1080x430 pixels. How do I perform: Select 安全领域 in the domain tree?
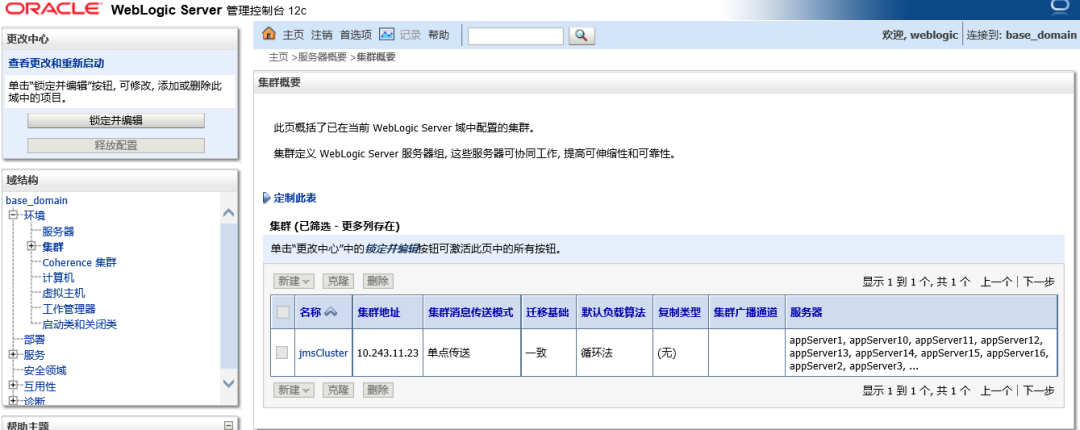tap(45, 371)
